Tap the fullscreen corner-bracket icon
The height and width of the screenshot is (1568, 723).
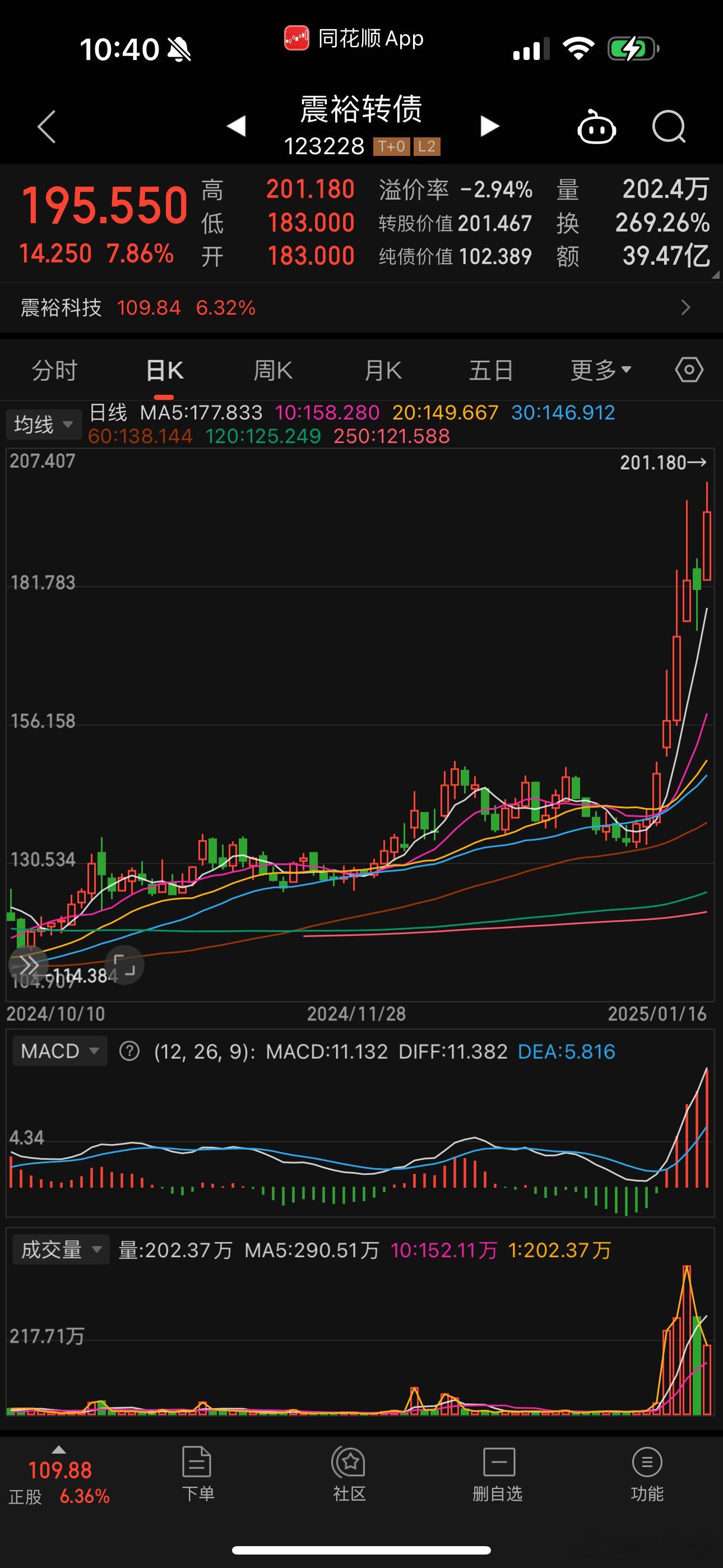click(124, 965)
